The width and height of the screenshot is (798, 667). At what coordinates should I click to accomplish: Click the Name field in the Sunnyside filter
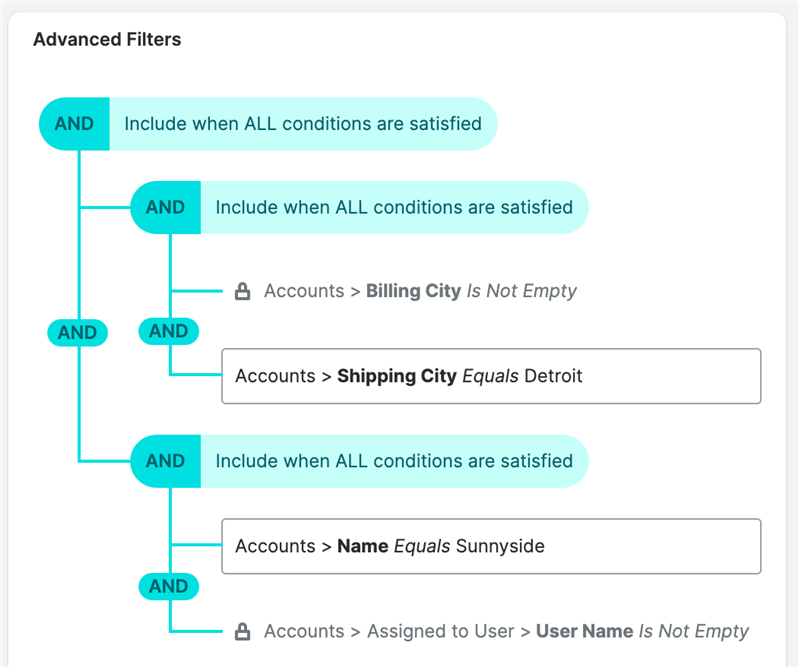tap(362, 546)
